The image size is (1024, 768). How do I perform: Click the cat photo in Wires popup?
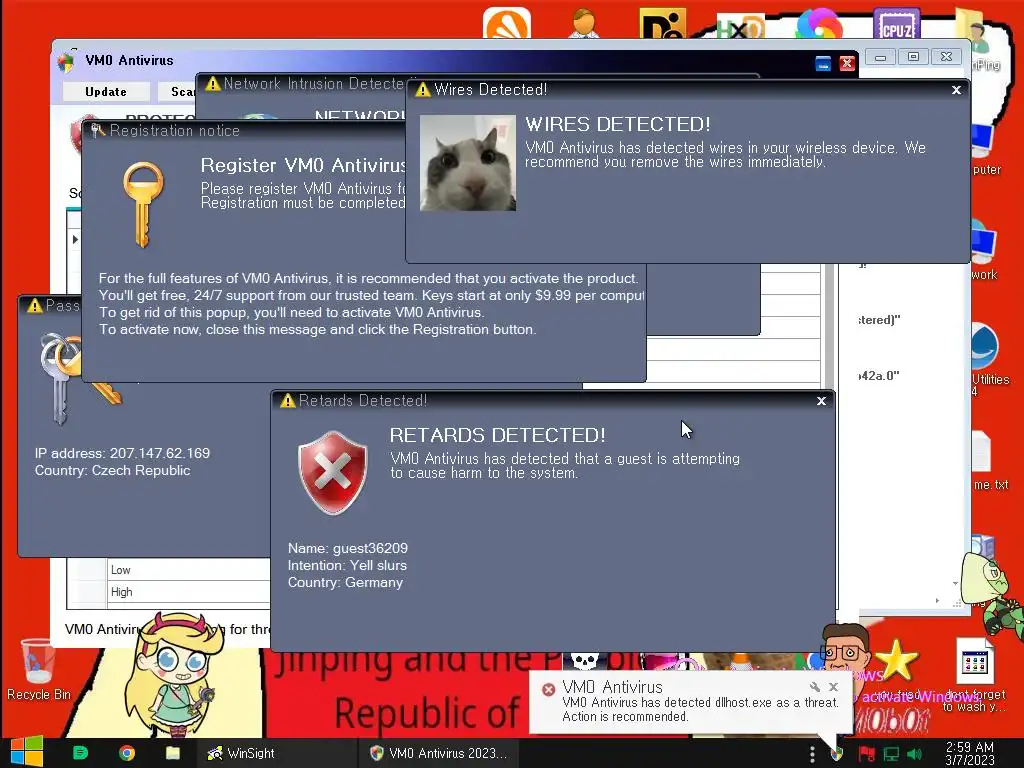coord(468,163)
